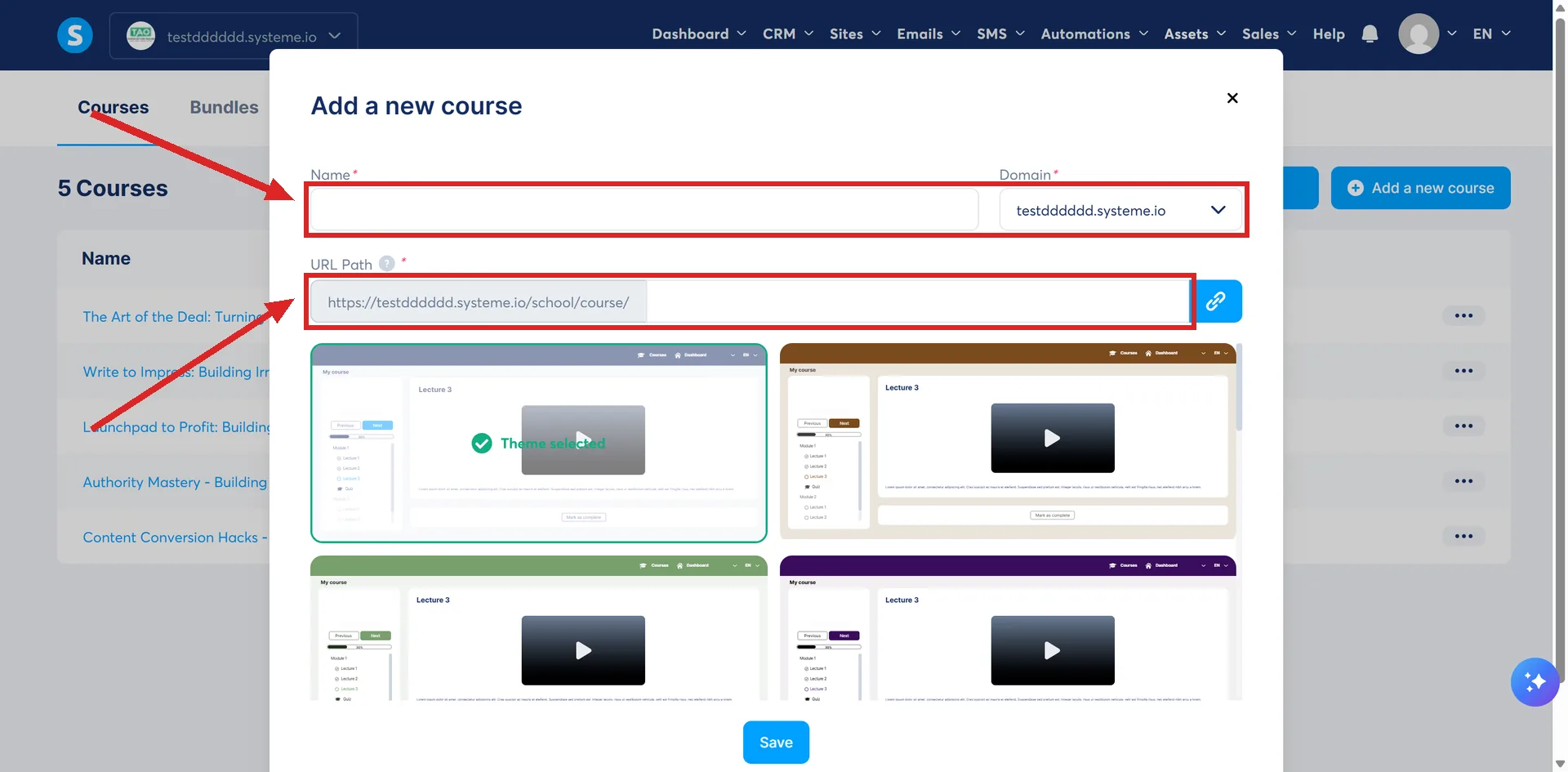Close the Add a new course dialog
Screen dimensions: 1568x772
point(1232,98)
